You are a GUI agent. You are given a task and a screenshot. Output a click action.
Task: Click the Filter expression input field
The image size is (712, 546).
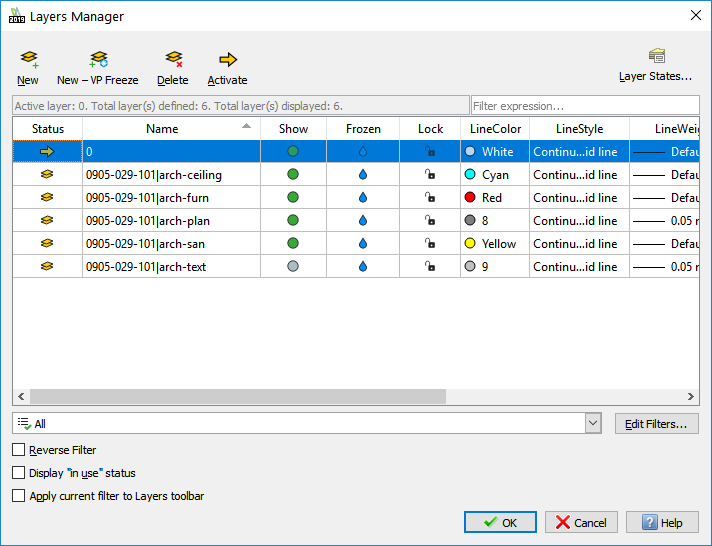click(x=585, y=105)
